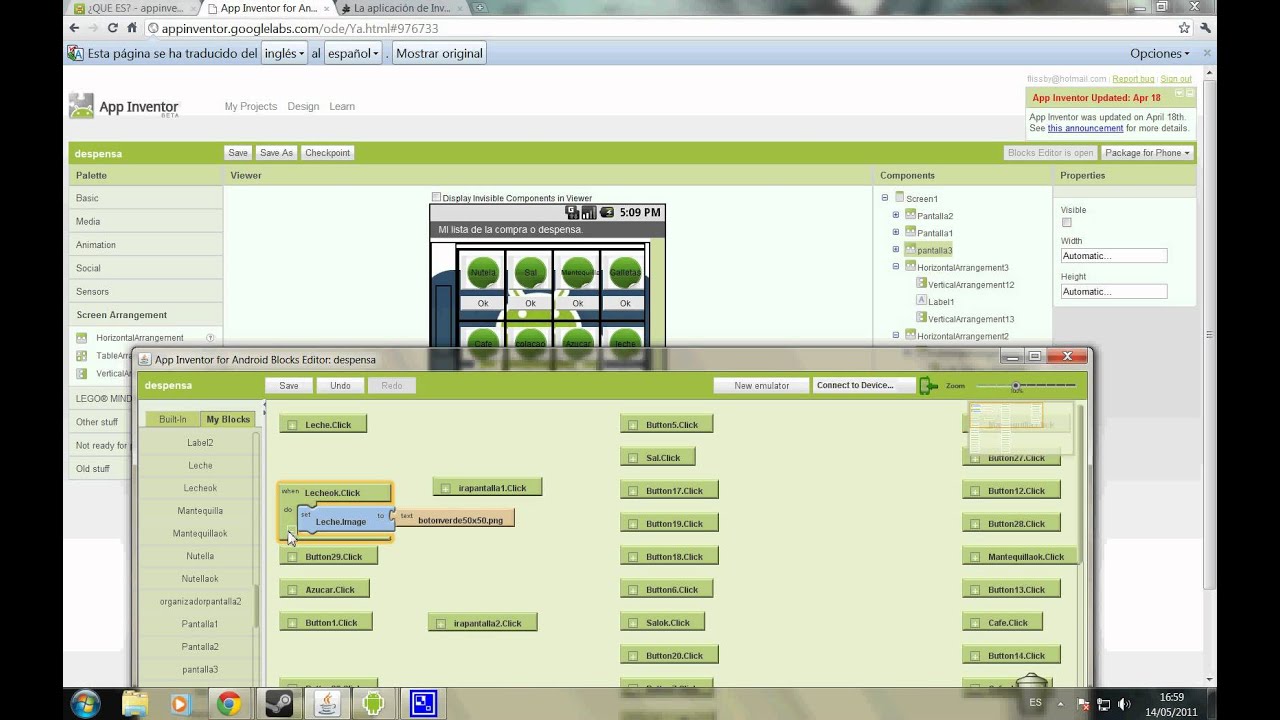Switch to the Built-In blocks tab
This screenshot has height=720, width=1280.
point(172,419)
